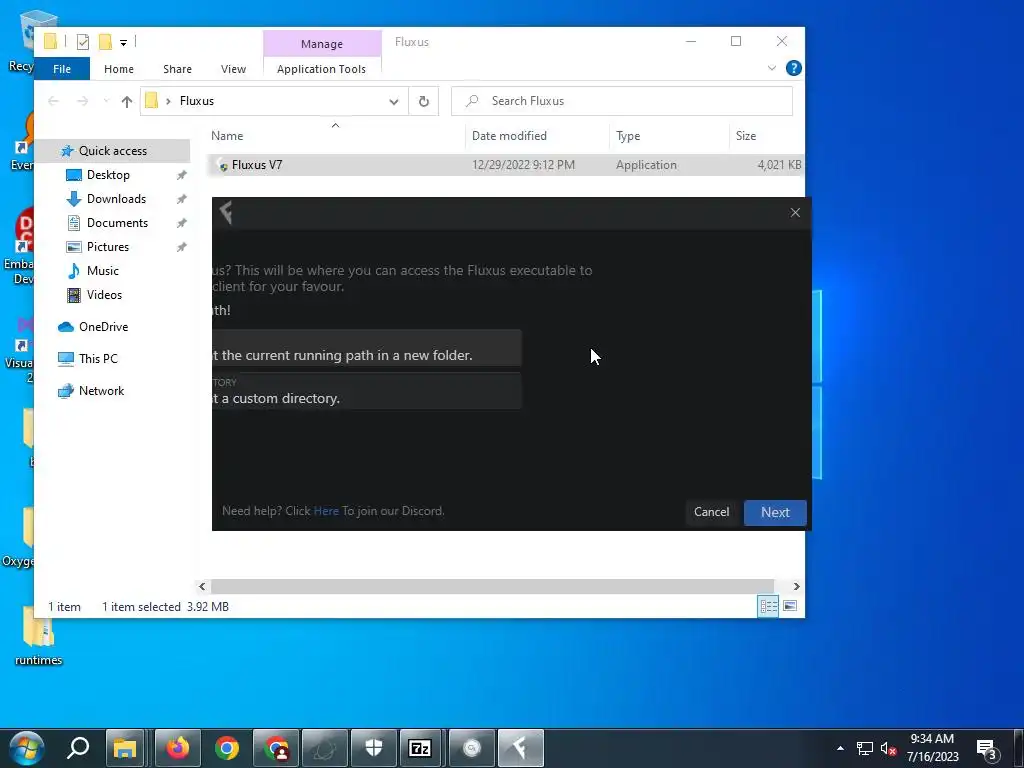Show hidden system tray icons
The width and height of the screenshot is (1024, 768).
click(x=840, y=748)
